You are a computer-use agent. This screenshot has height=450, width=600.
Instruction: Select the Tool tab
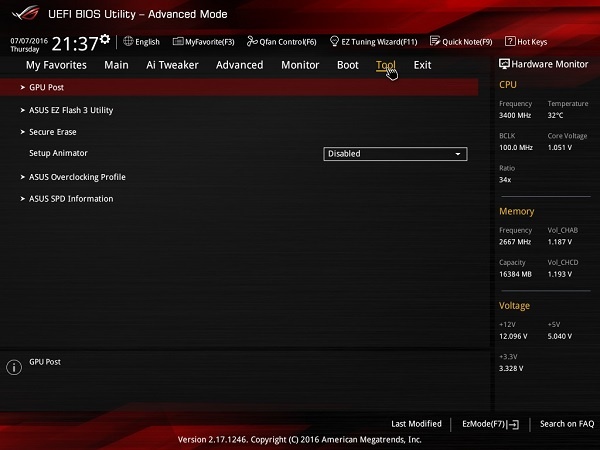386,65
